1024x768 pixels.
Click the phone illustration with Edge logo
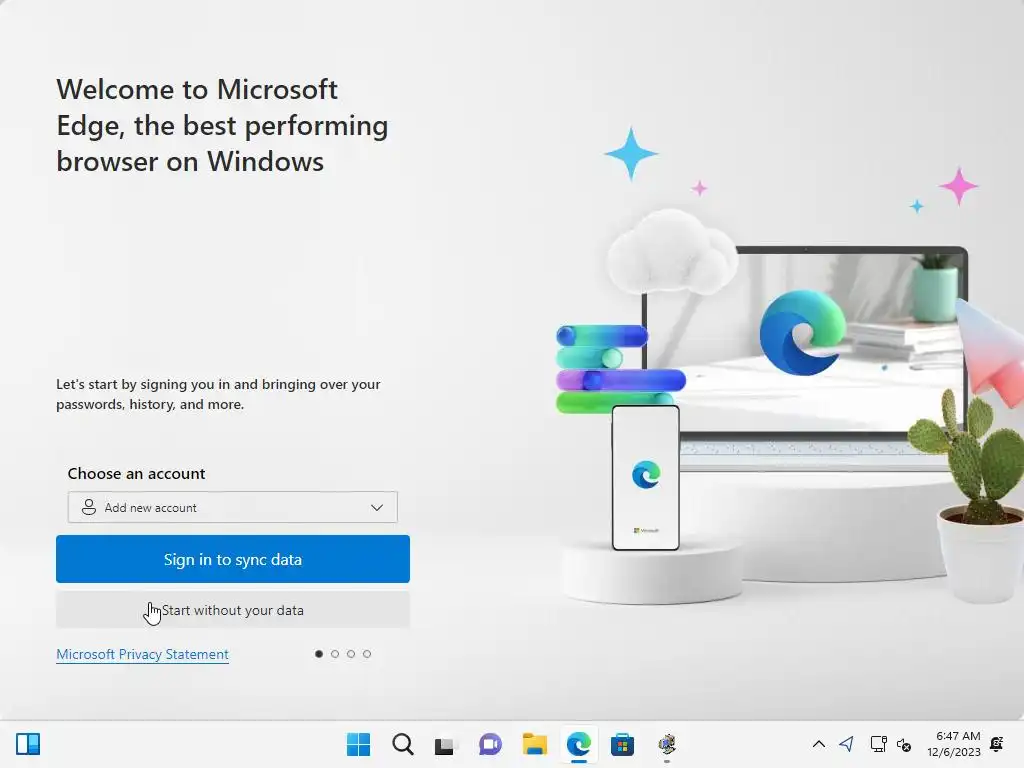(646, 477)
